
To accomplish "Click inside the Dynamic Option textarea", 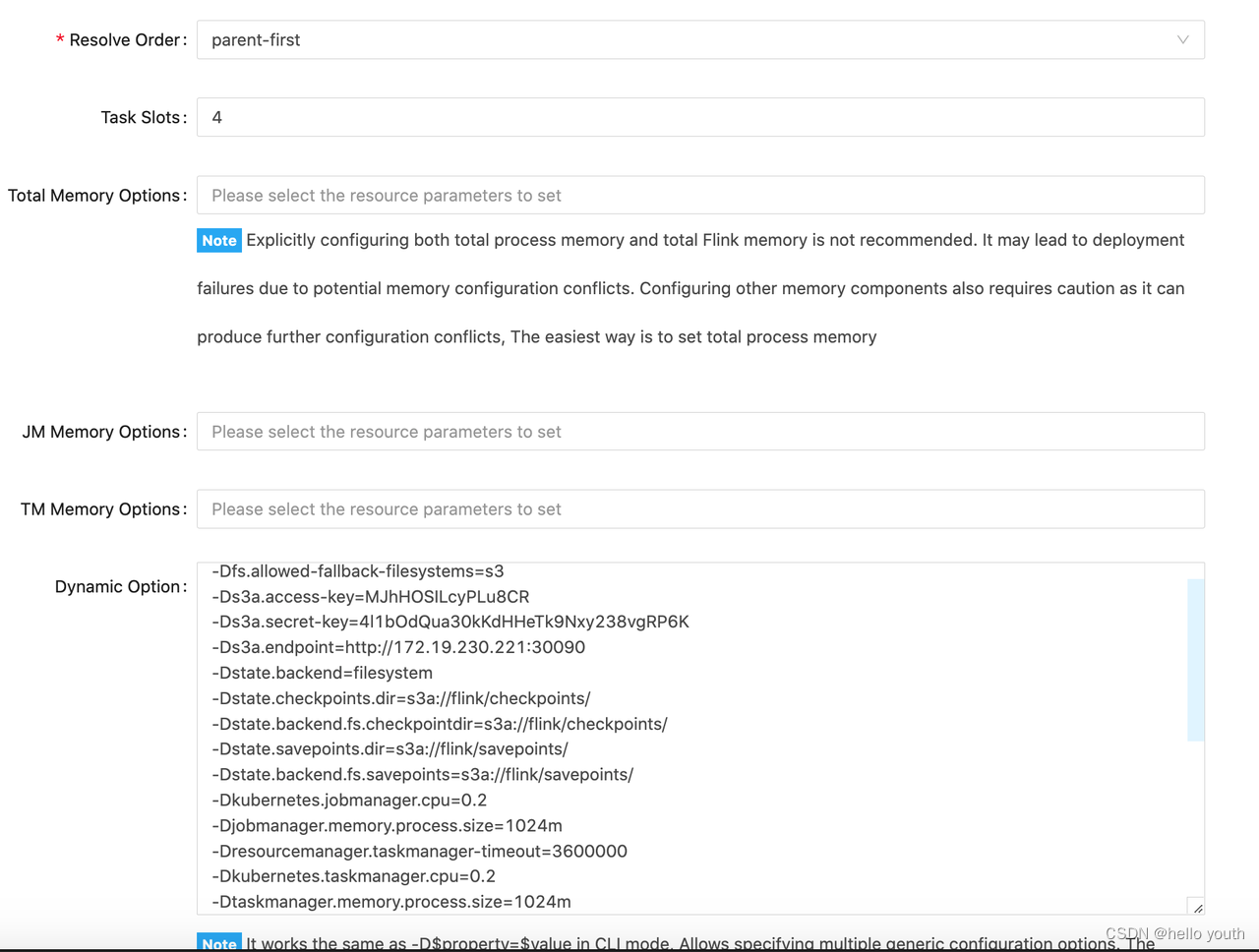I will 689,738.
